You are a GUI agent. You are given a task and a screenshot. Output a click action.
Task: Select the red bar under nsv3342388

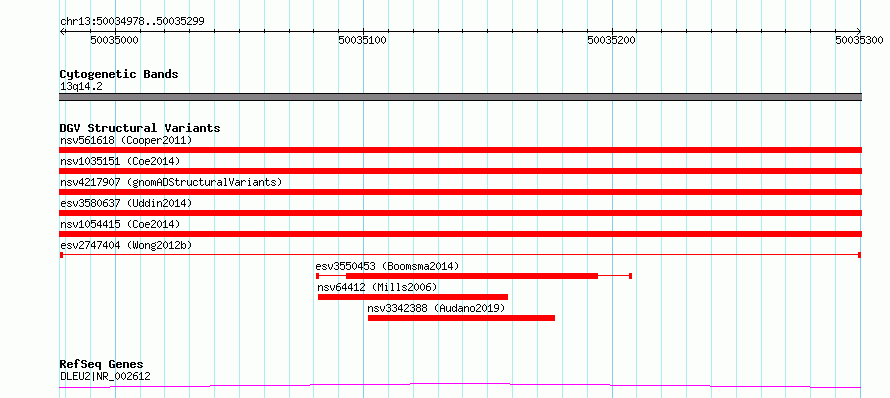click(461, 318)
